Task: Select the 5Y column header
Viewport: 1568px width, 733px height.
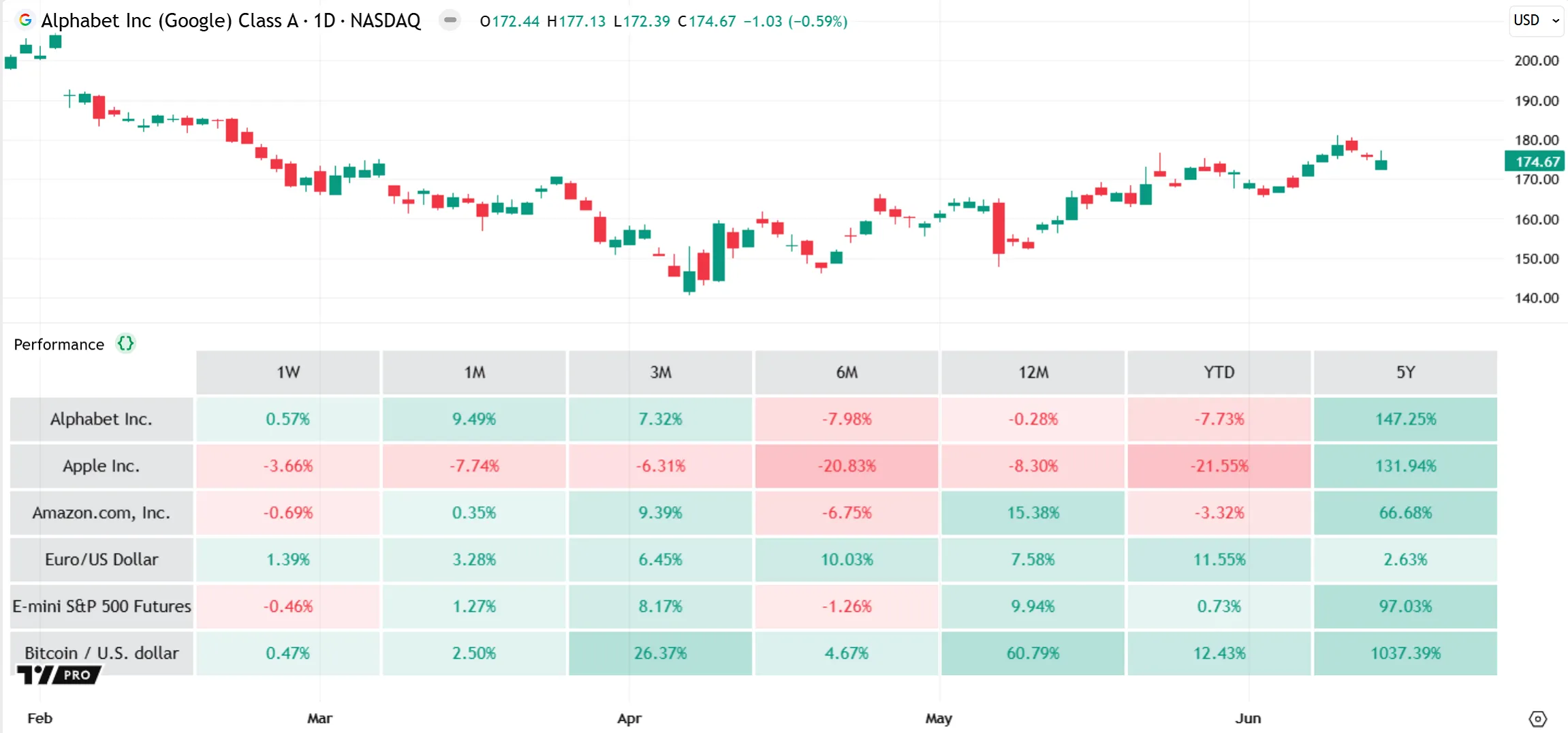Action: (x=1405, y=372)
